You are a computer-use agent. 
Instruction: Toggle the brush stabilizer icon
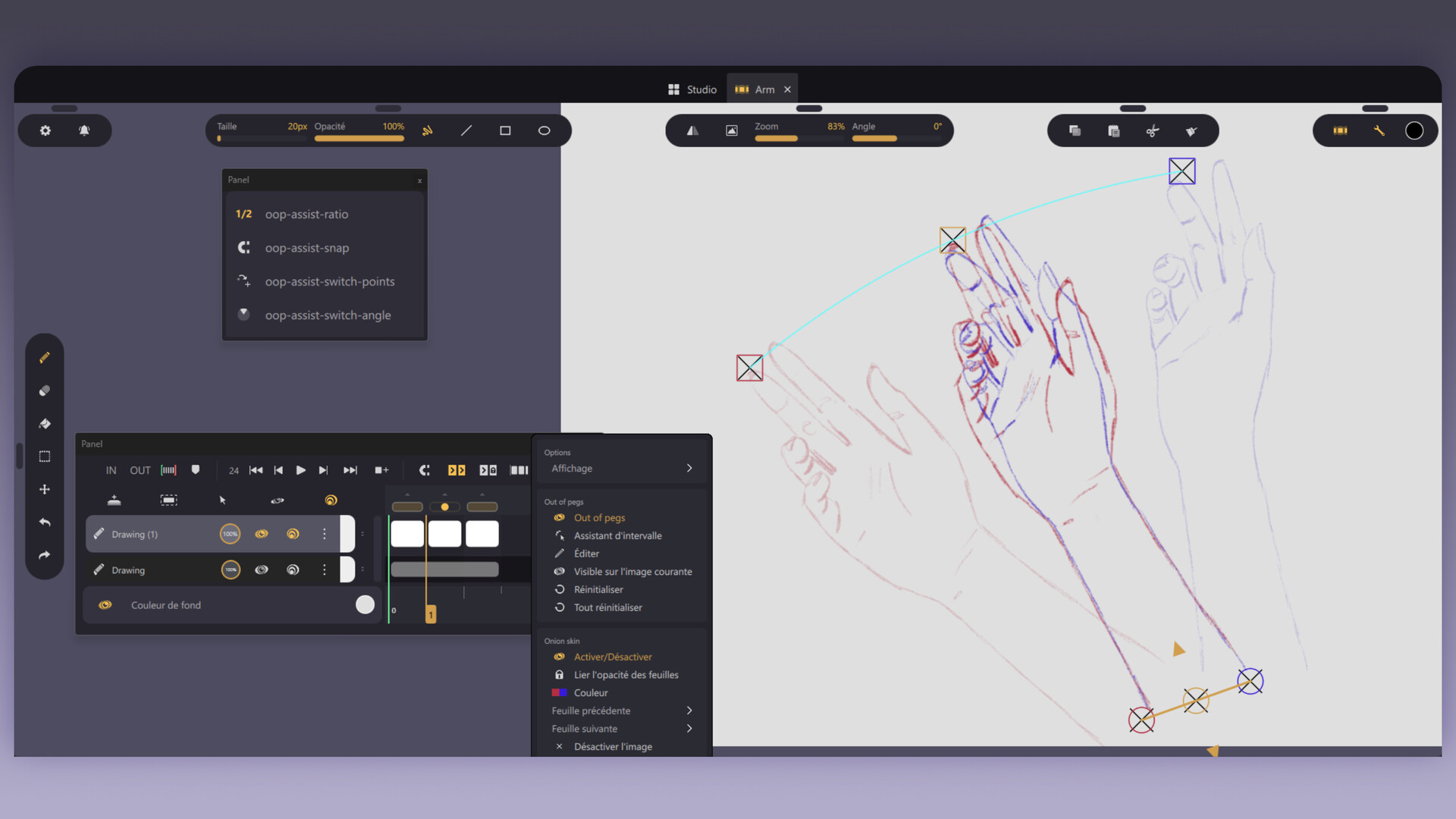coord(428,130)
